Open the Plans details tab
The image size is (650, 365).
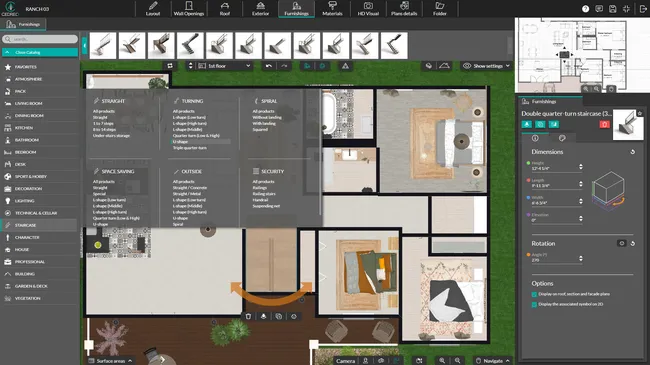click(404, 8)
